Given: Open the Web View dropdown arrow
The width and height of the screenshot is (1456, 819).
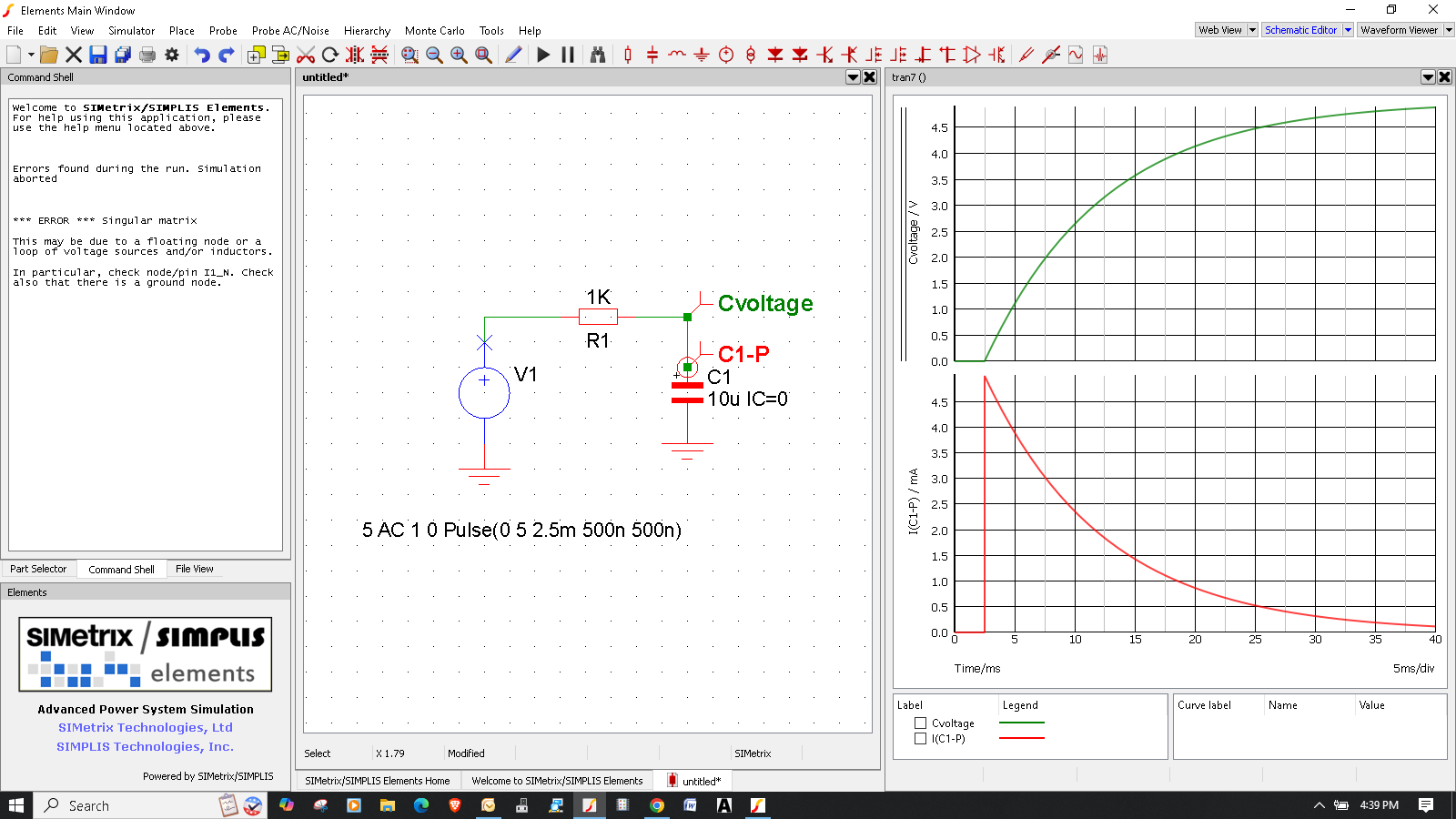Looking at the screenshot, I should [x=1252, y=30].
